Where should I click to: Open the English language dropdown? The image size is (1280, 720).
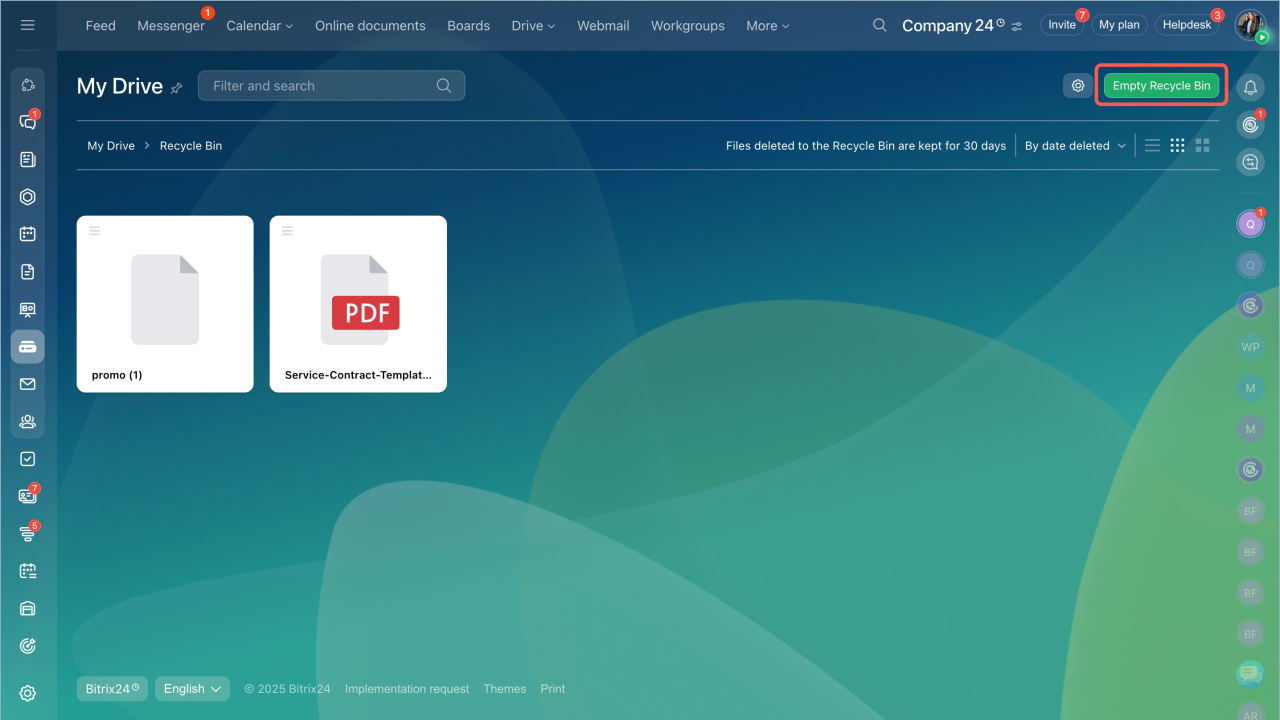coord(192,689)
